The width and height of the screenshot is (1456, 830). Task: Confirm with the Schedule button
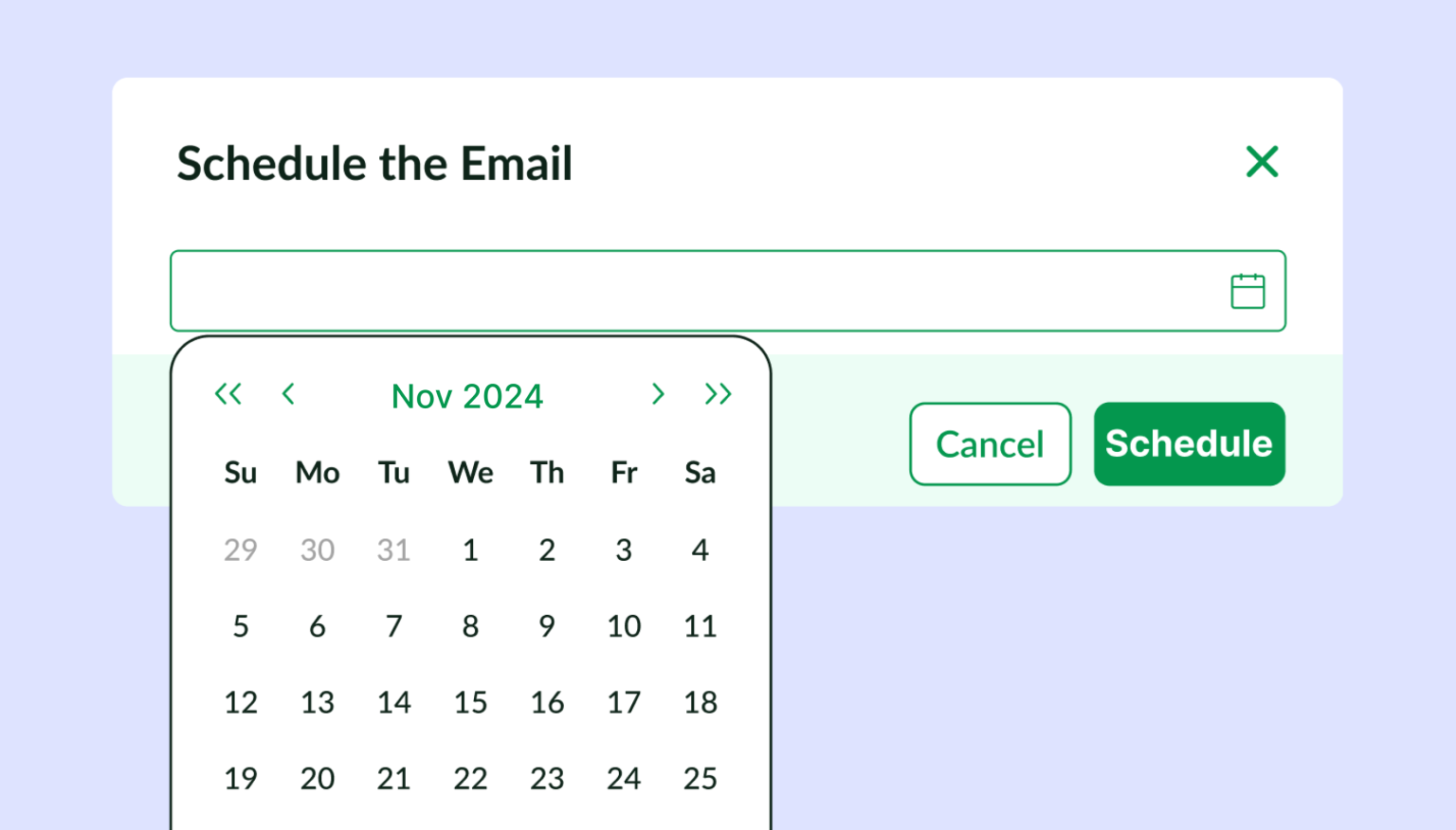(x=1189, y=443)
